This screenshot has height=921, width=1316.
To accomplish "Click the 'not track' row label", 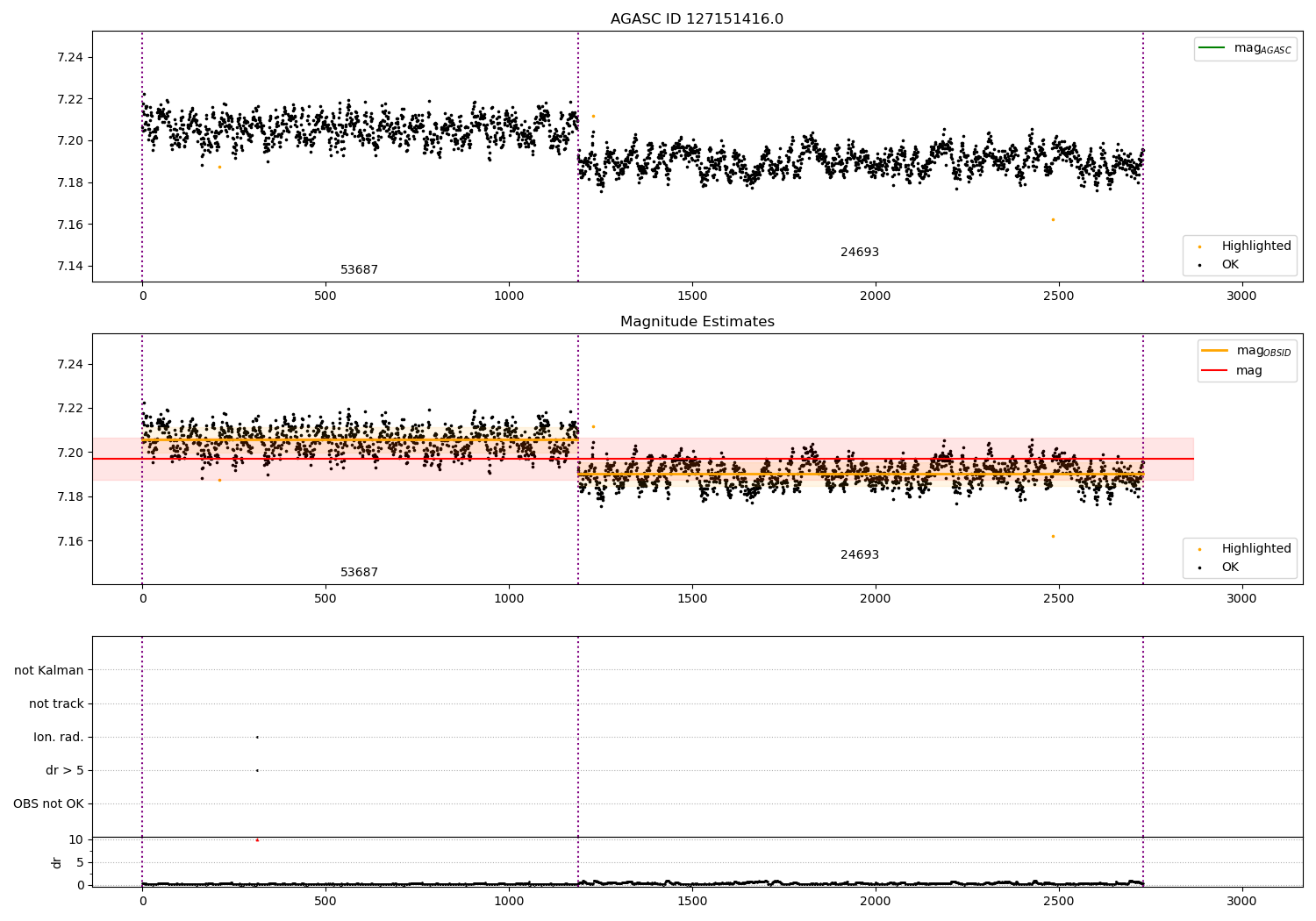I will pyautogui.click(x=56, y=703).
